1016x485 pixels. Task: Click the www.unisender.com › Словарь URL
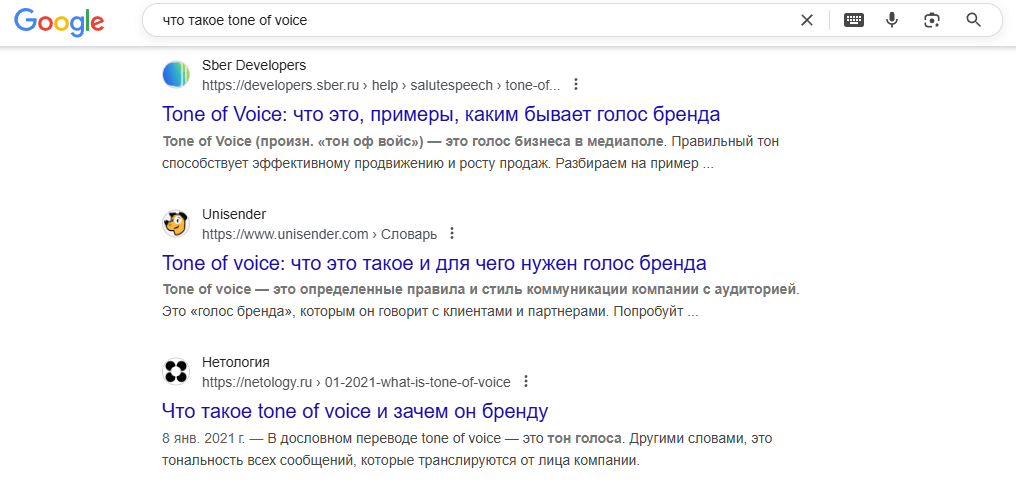[x=319, y=234]
